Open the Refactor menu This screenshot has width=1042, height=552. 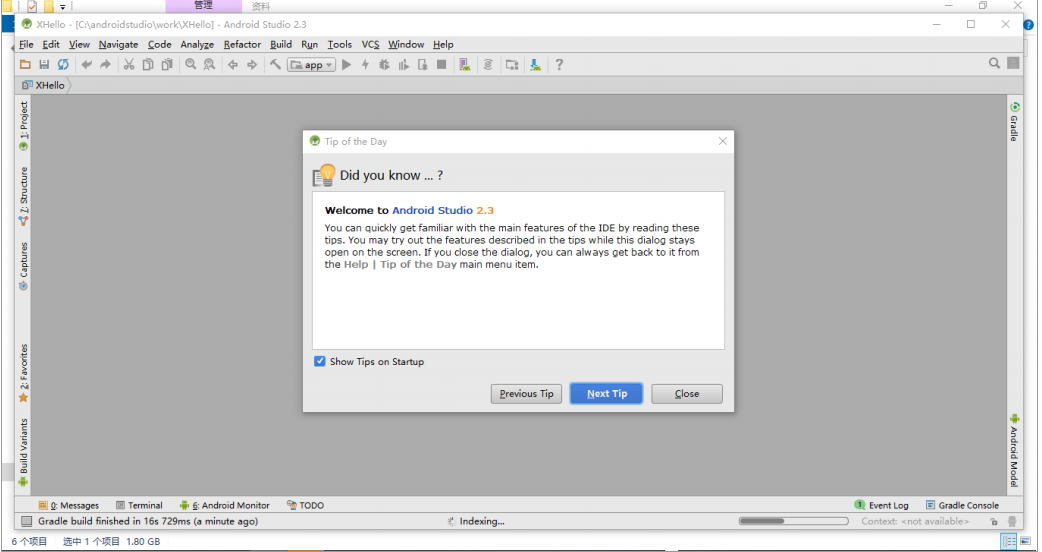pos(242,45)
